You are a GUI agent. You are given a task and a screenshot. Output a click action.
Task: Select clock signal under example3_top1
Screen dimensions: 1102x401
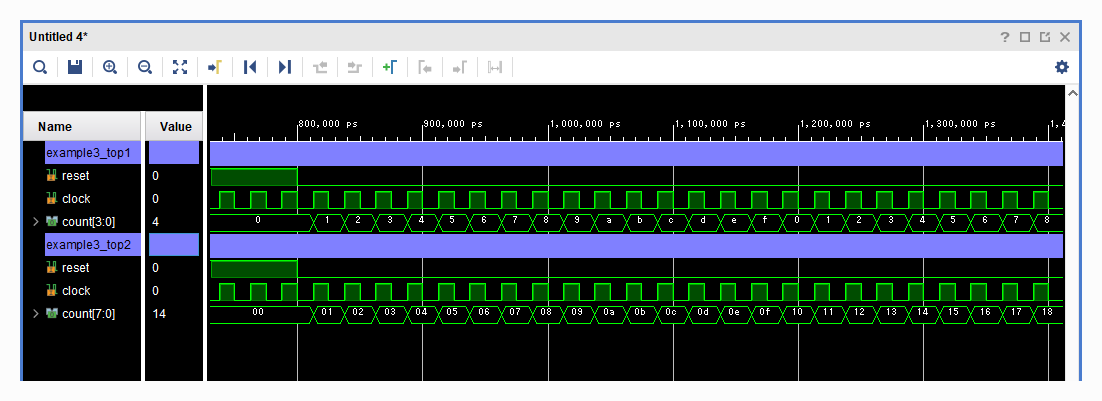(76, 199)
